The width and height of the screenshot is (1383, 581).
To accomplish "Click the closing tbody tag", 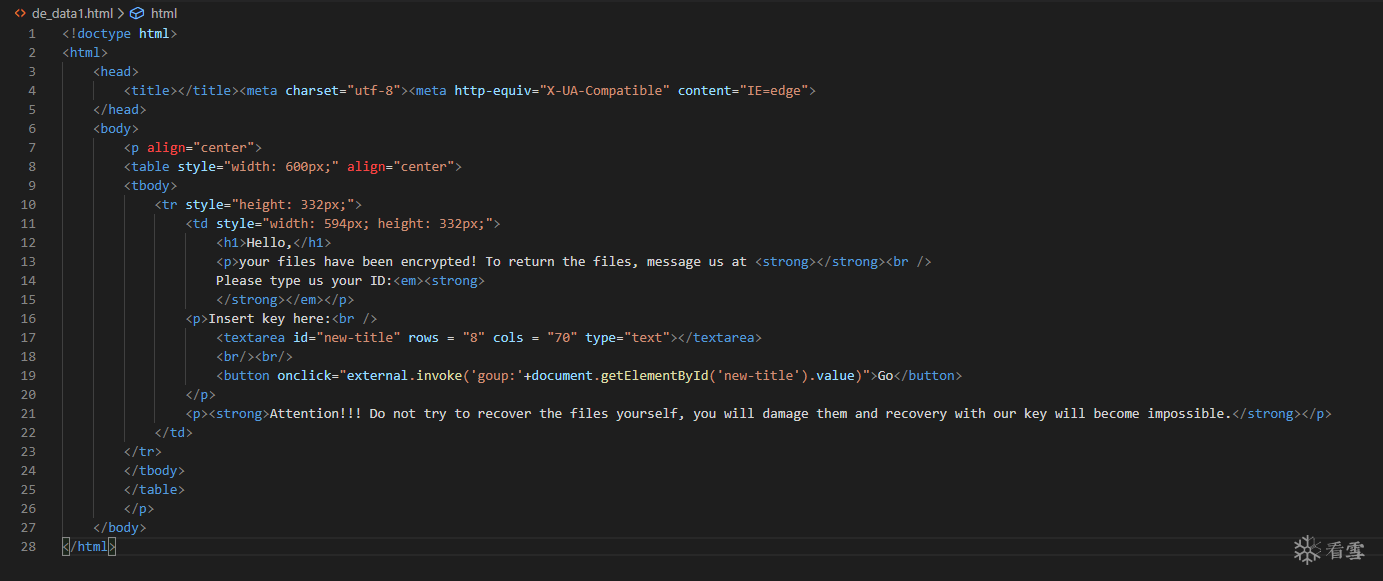I will (155, 470).
